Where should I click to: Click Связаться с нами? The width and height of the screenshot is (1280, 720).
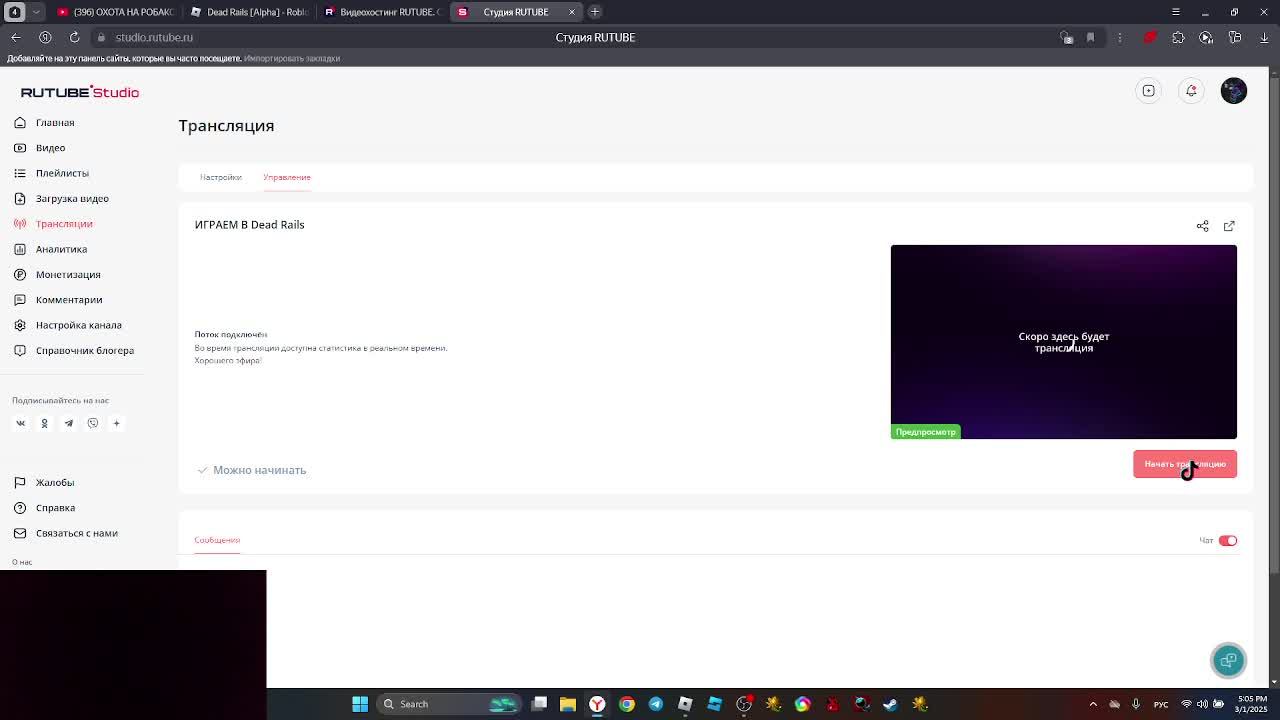pos(66,533)
